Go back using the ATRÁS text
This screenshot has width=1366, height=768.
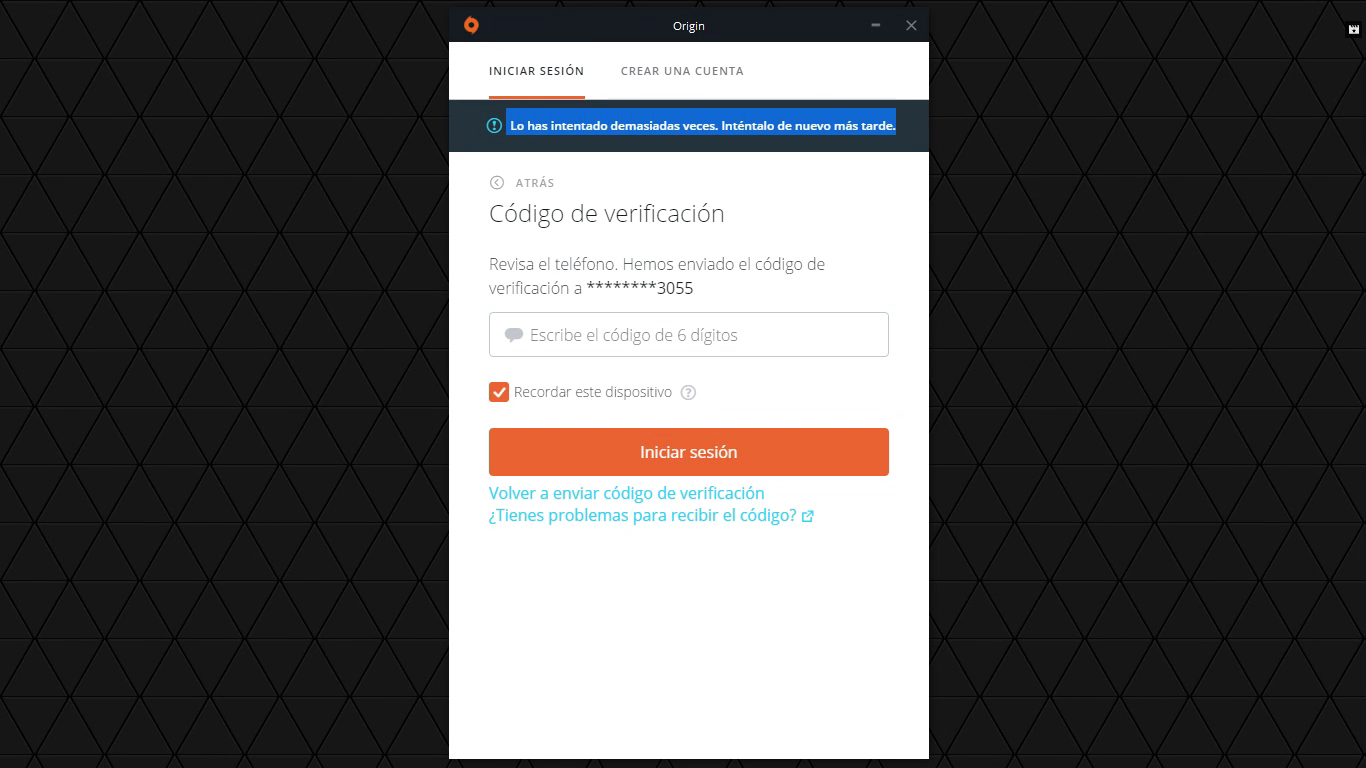pyautogui.click(x=535, y=183)
